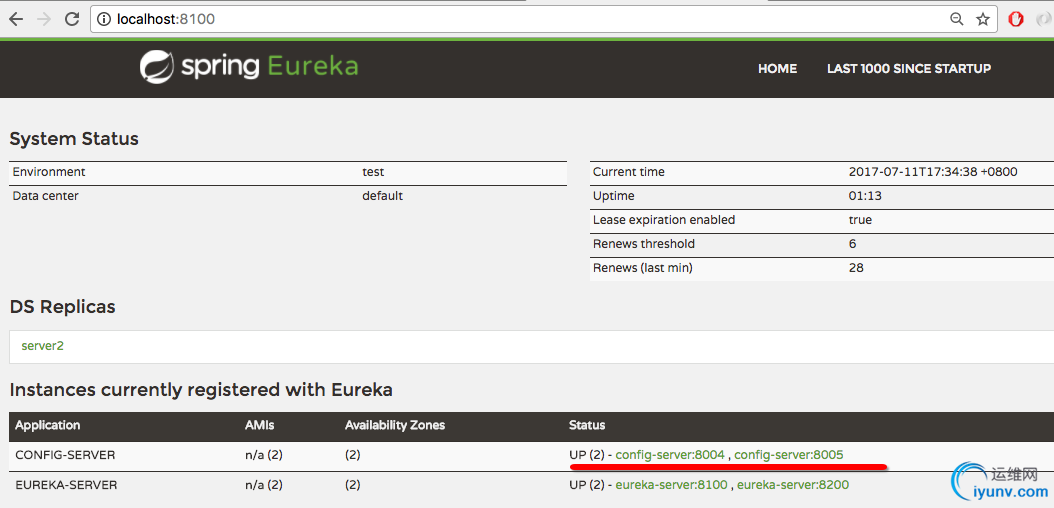Click the System Status heading
The height and width of the screenshot is (508, 1054).
pos(74,139)
